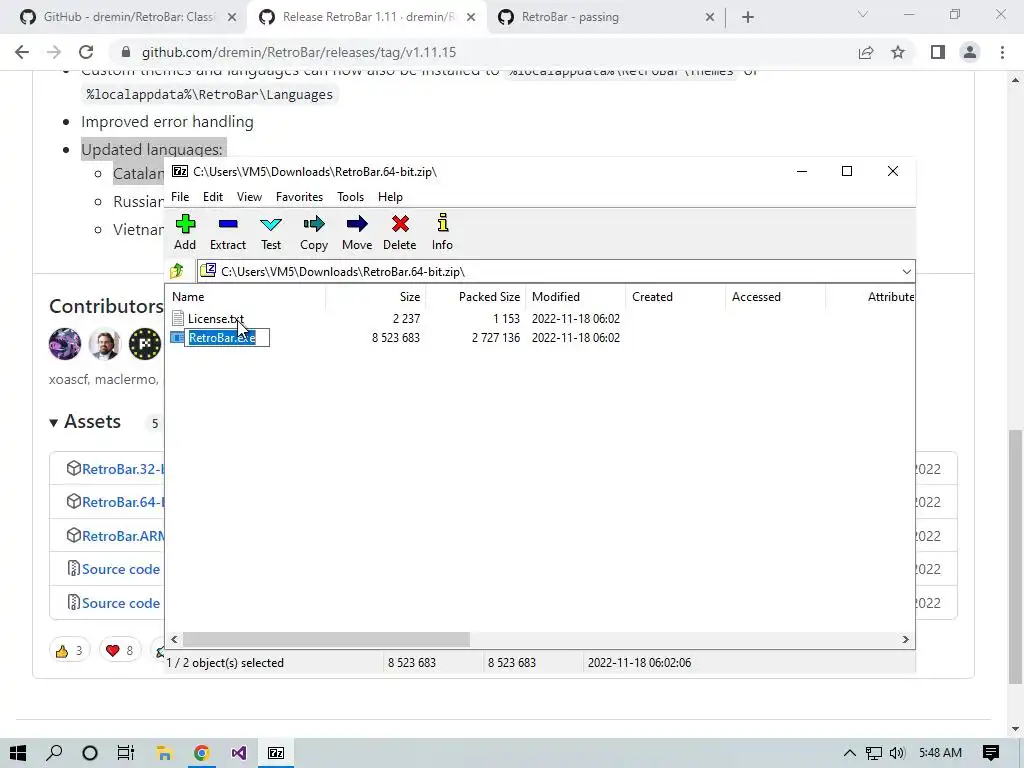Open maclermo contributor avatar

pos(104,344)
